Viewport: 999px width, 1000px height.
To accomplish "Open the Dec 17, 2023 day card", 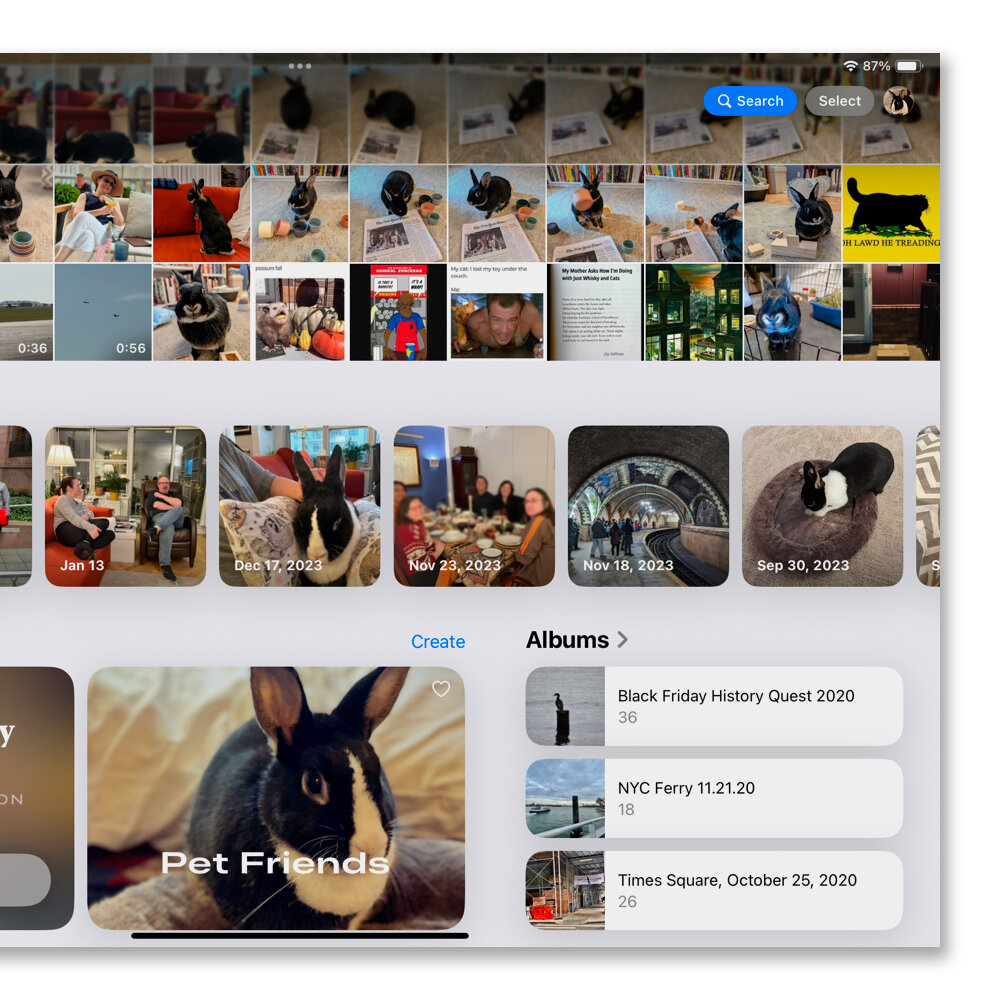I will [299, 506].
